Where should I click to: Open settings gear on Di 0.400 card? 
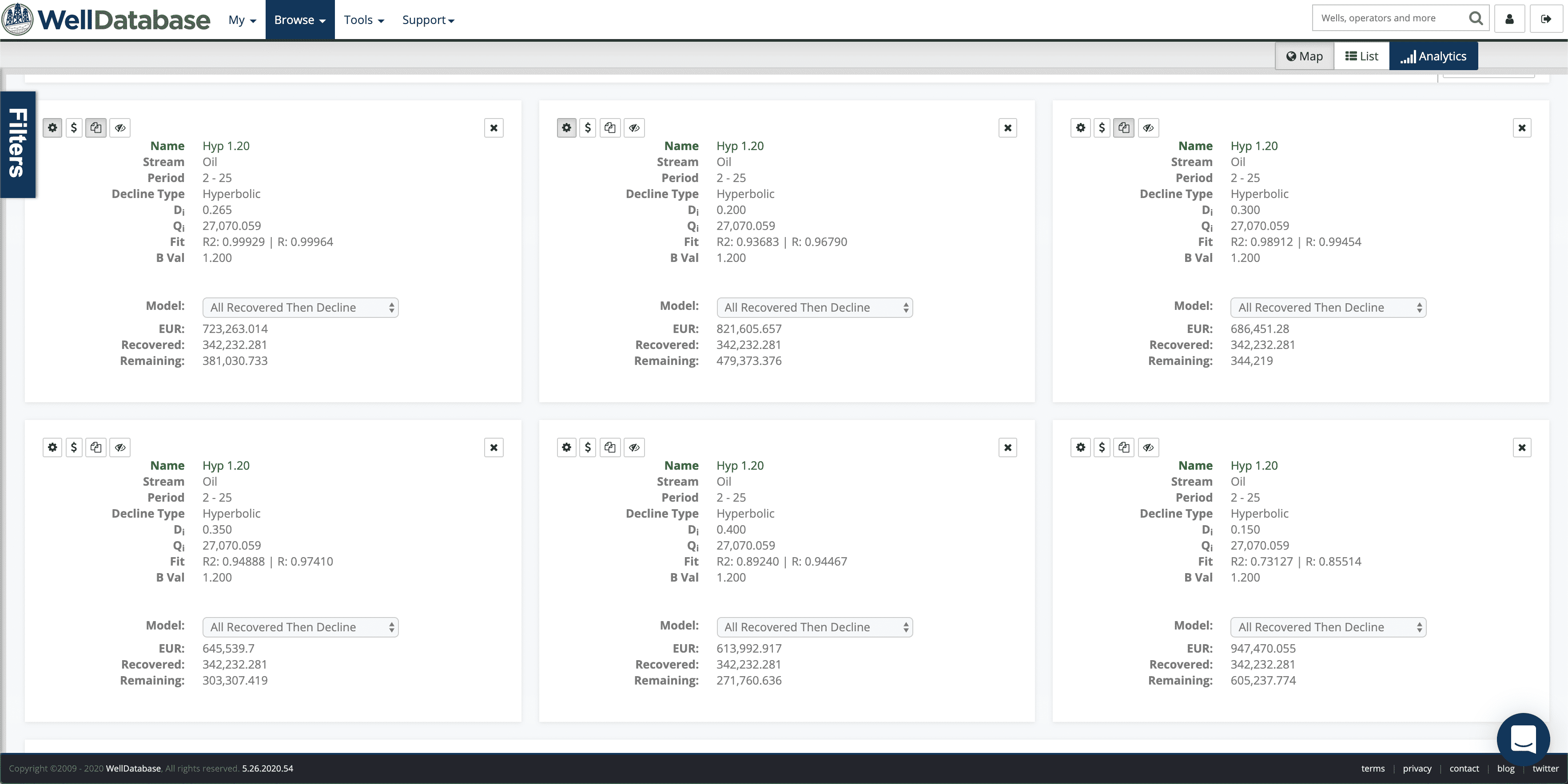pyautogui.click(x=566, y=447)
